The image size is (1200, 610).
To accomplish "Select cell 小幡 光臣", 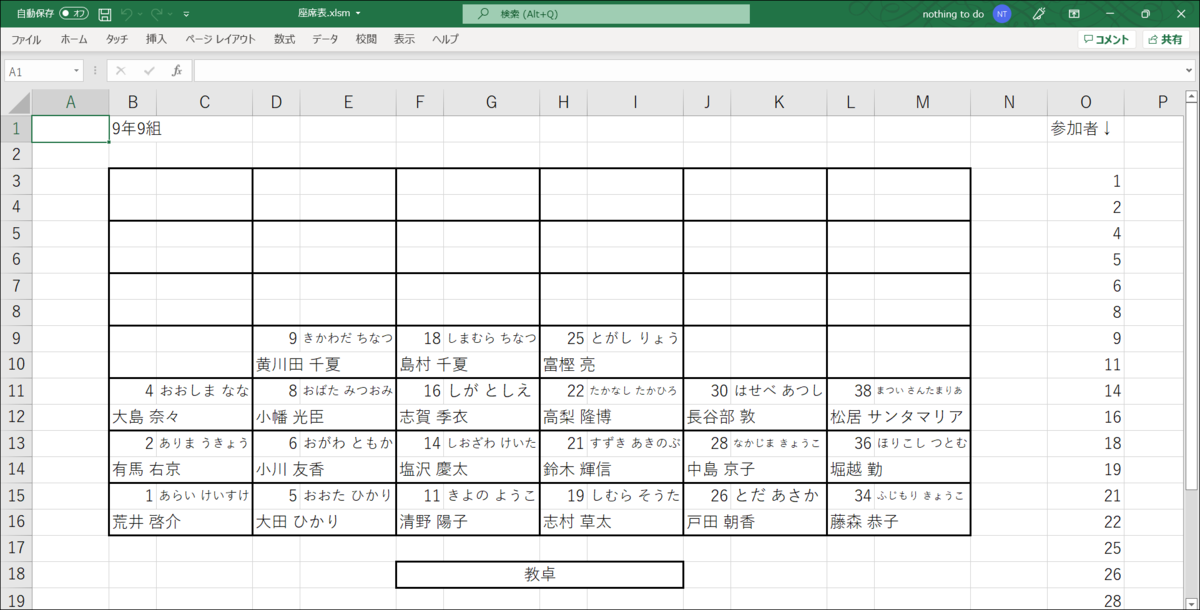I will (x=324, y=417).
